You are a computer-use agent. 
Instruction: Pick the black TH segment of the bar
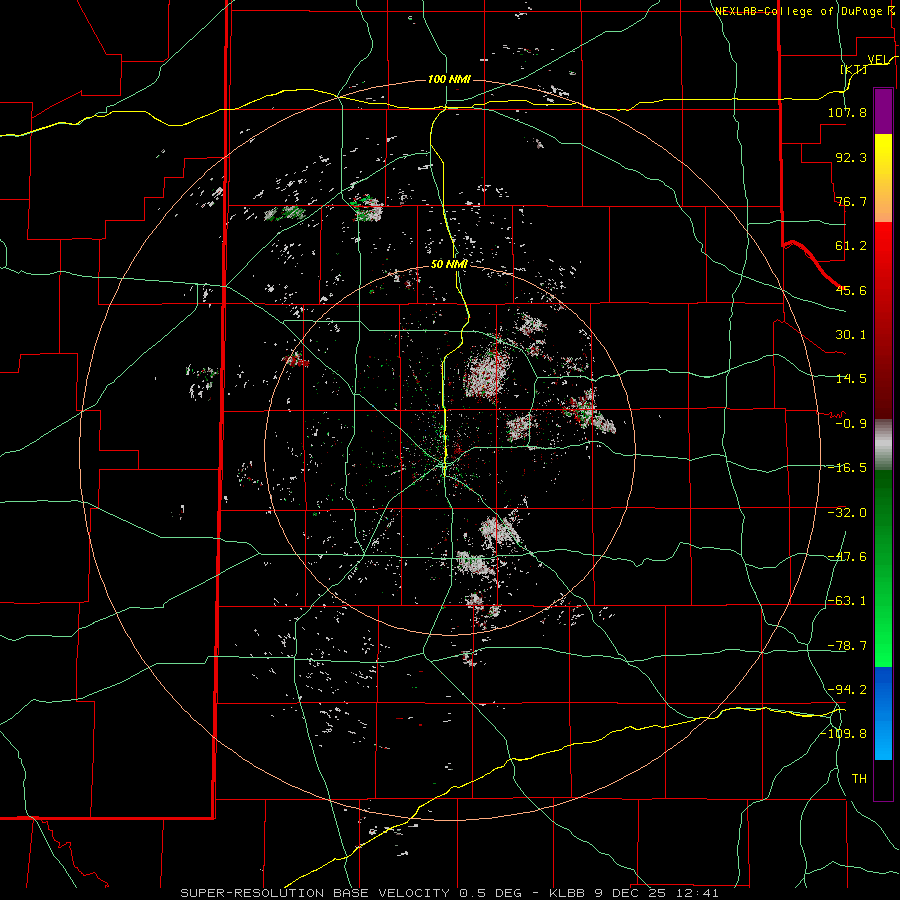point(883,780)
